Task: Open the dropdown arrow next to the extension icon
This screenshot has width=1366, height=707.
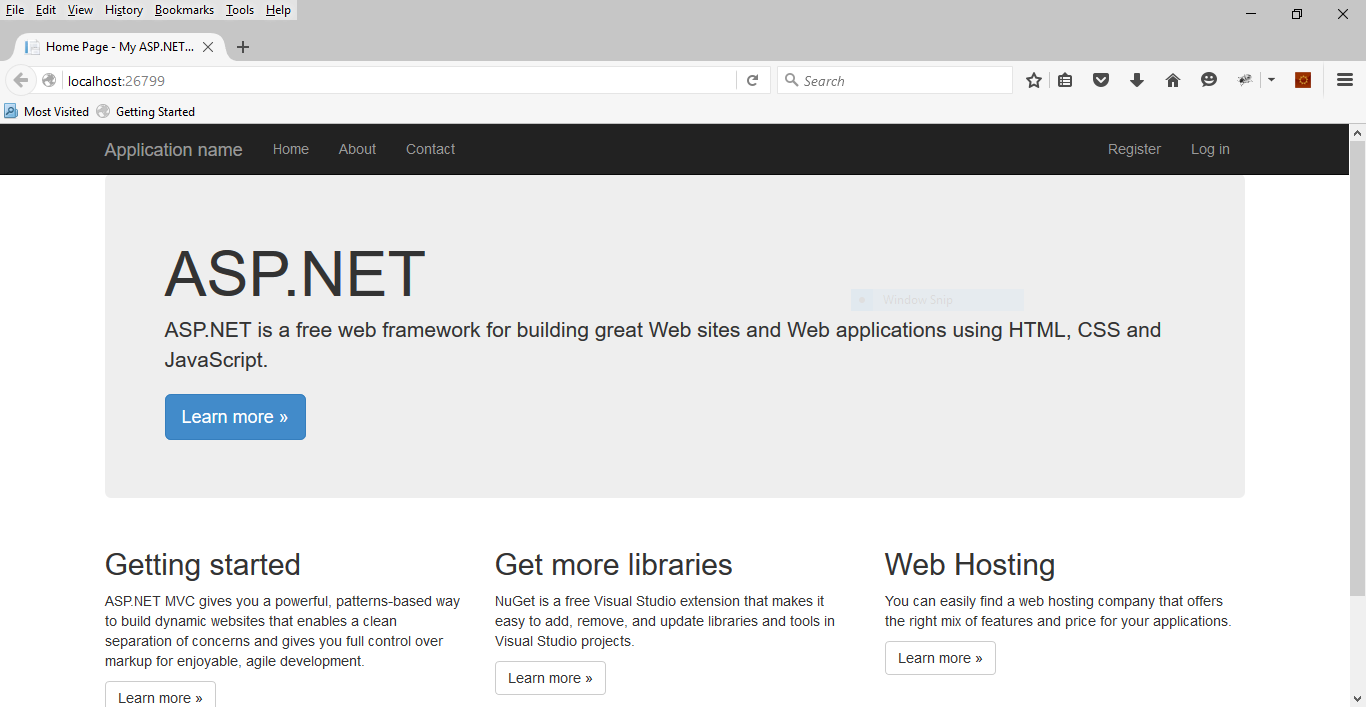Action: click(1271, 79)
